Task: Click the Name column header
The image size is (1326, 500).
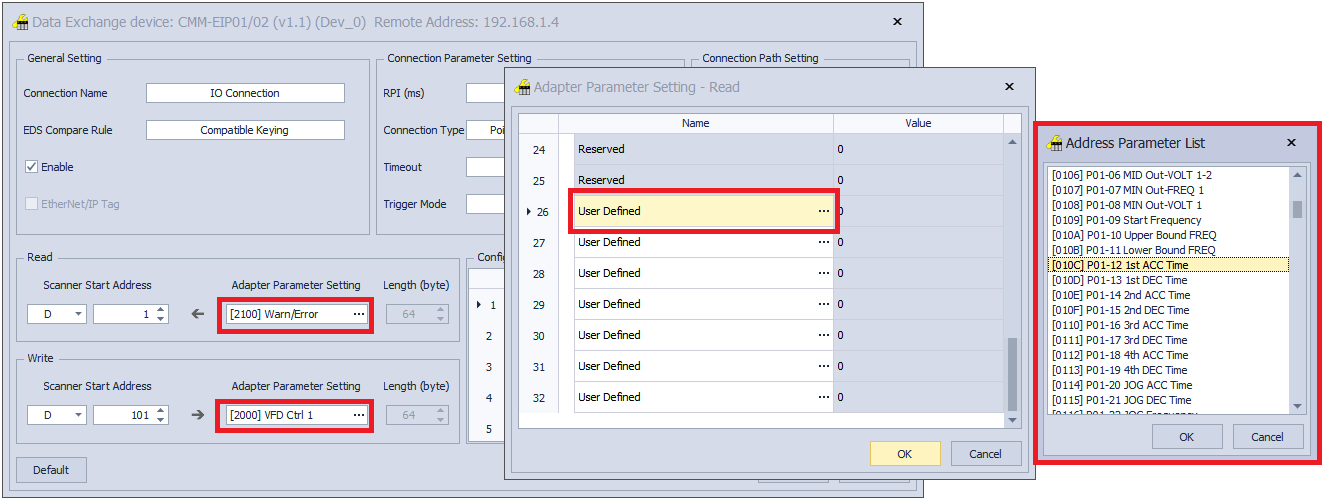Action: pos(695,123)
